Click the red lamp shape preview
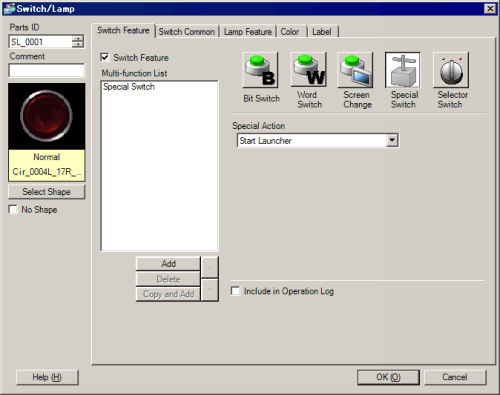500x395 pixels. click(x=47, y=116)
